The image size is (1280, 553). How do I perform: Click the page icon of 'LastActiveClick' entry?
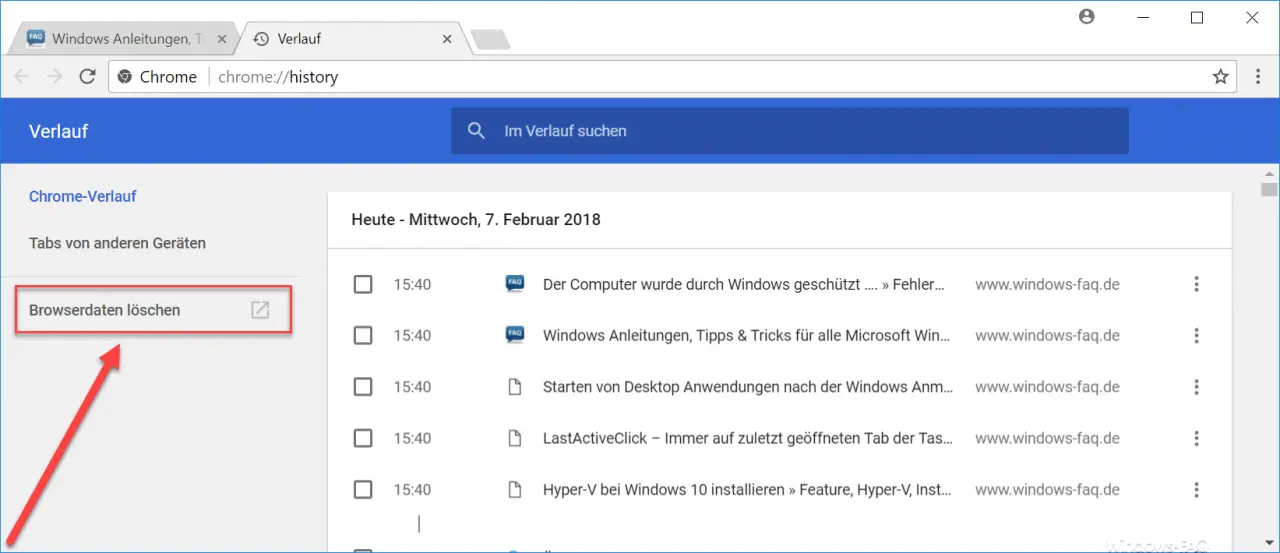coord(515,438)
